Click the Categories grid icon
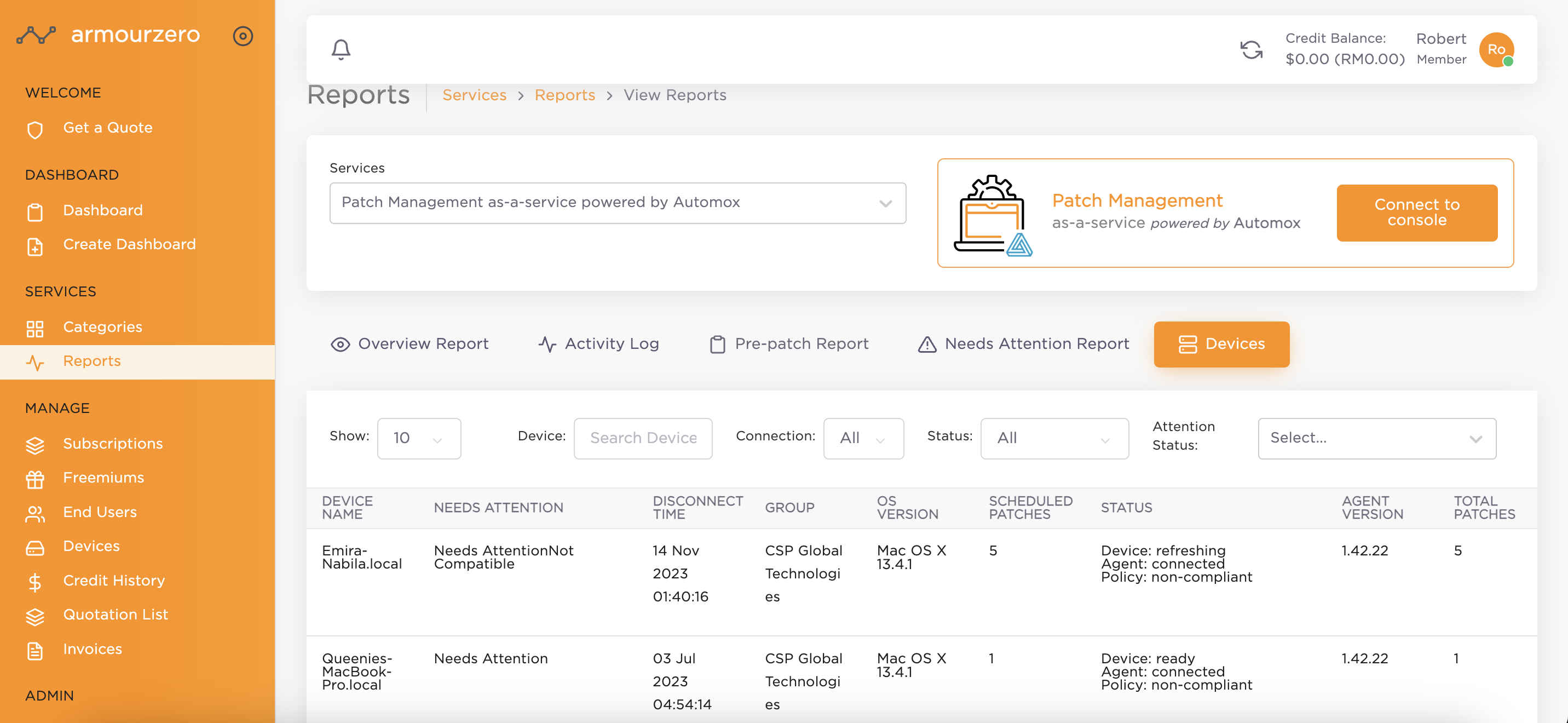The height and width of the screenshot is (723, 1568). tap(35, 328)
